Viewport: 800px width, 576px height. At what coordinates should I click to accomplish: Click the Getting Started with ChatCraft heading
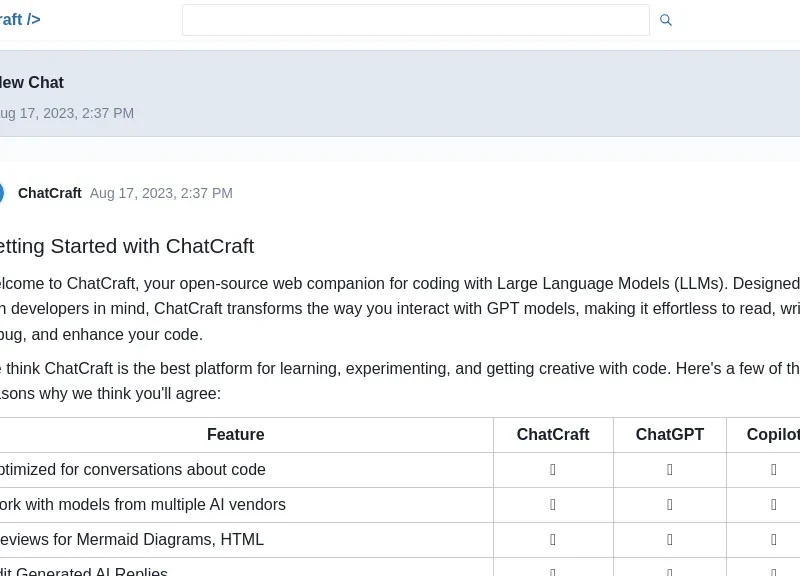pyautogui.click(x=127, y=246)
